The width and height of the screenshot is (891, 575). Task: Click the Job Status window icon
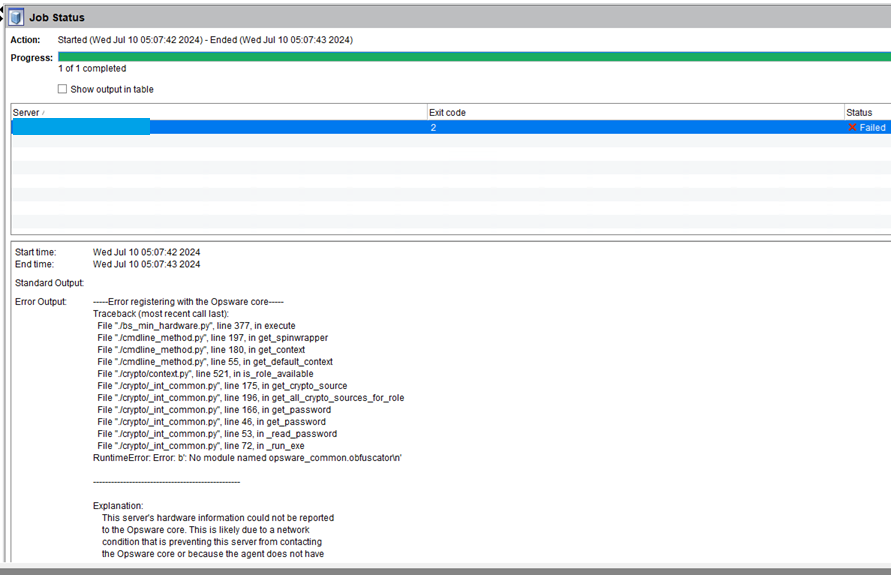[16, 17]
